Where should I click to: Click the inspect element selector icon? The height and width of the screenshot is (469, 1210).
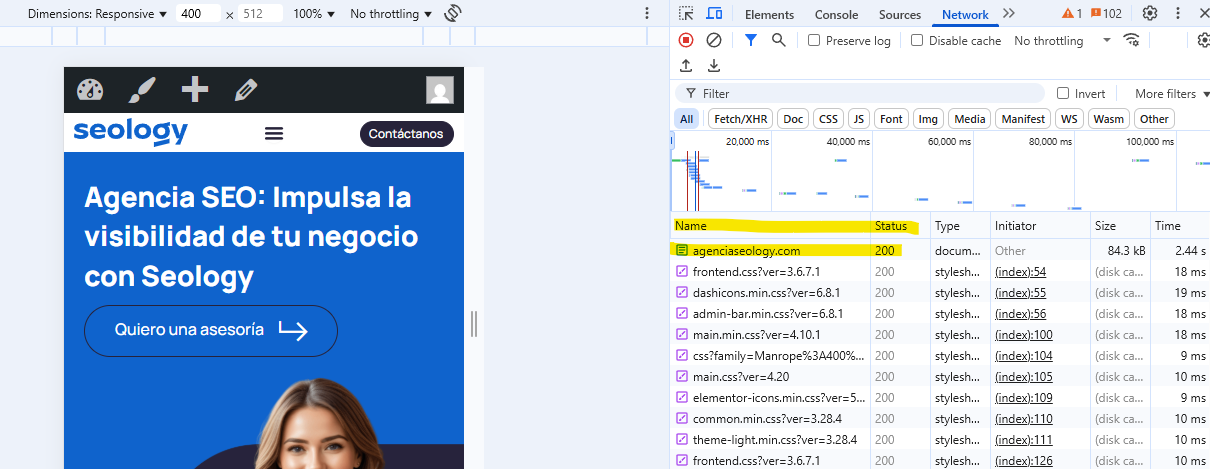pos(686,14)
